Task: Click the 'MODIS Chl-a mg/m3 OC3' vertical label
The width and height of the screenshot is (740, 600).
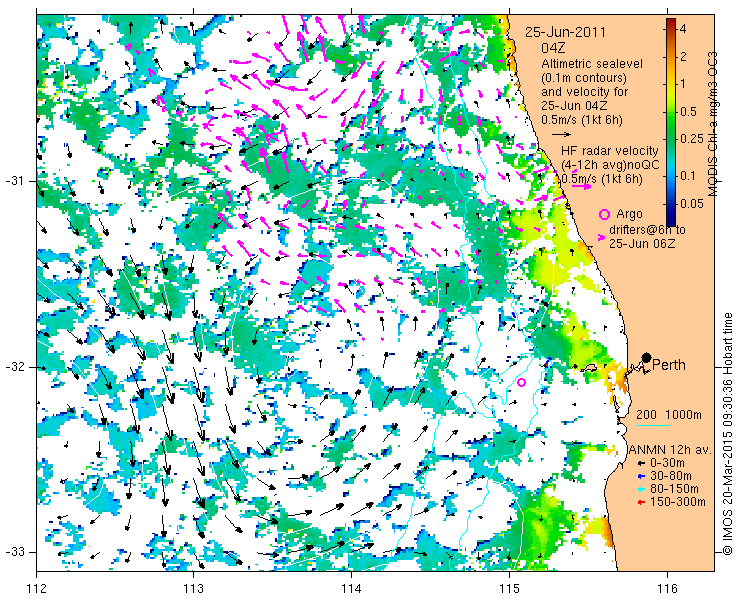Action: coord(713,124)
